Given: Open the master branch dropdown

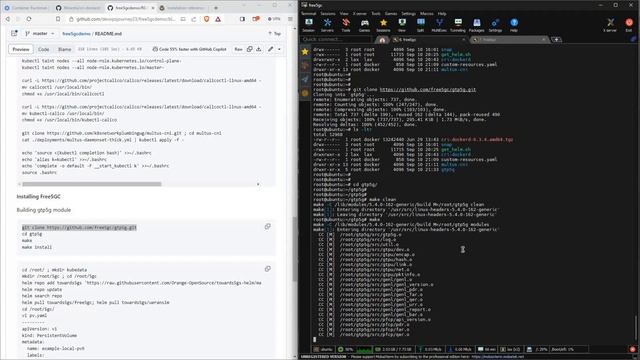Looking at the screenshot, I should pyautogui.click(x=40, y=33).
